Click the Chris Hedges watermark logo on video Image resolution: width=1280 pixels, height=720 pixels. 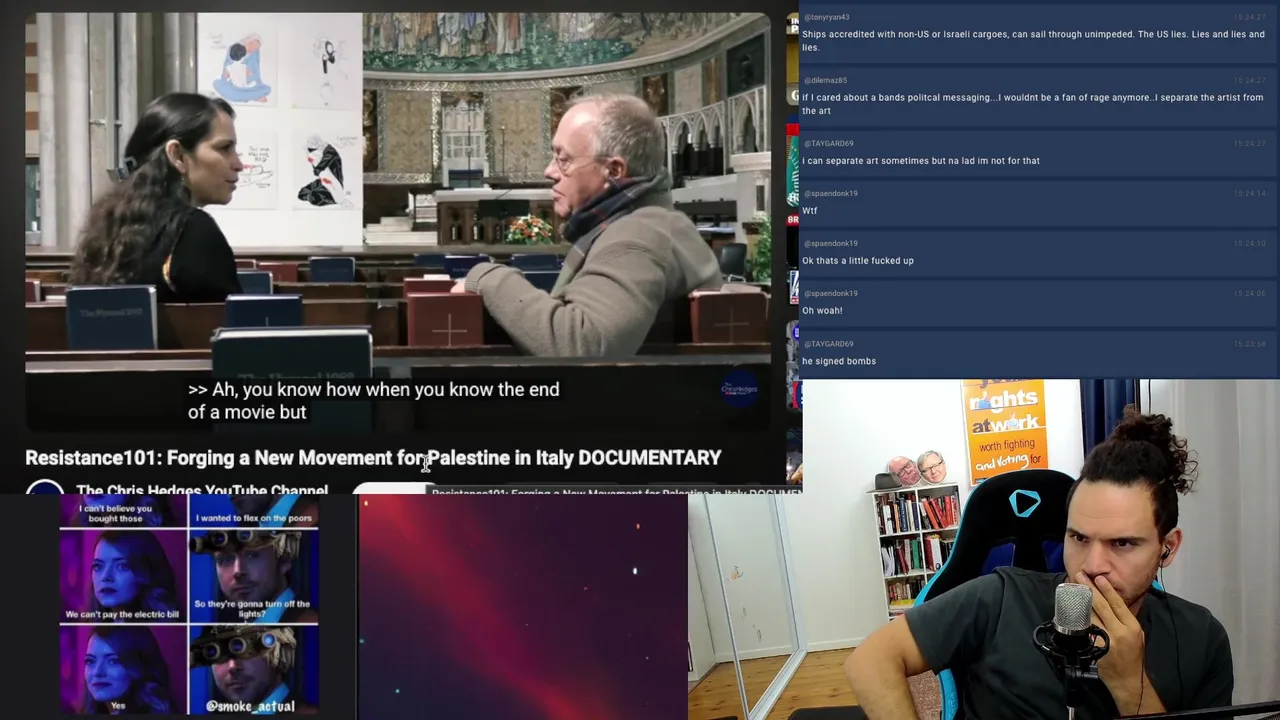pyautogui.click(x=739, y=389)
